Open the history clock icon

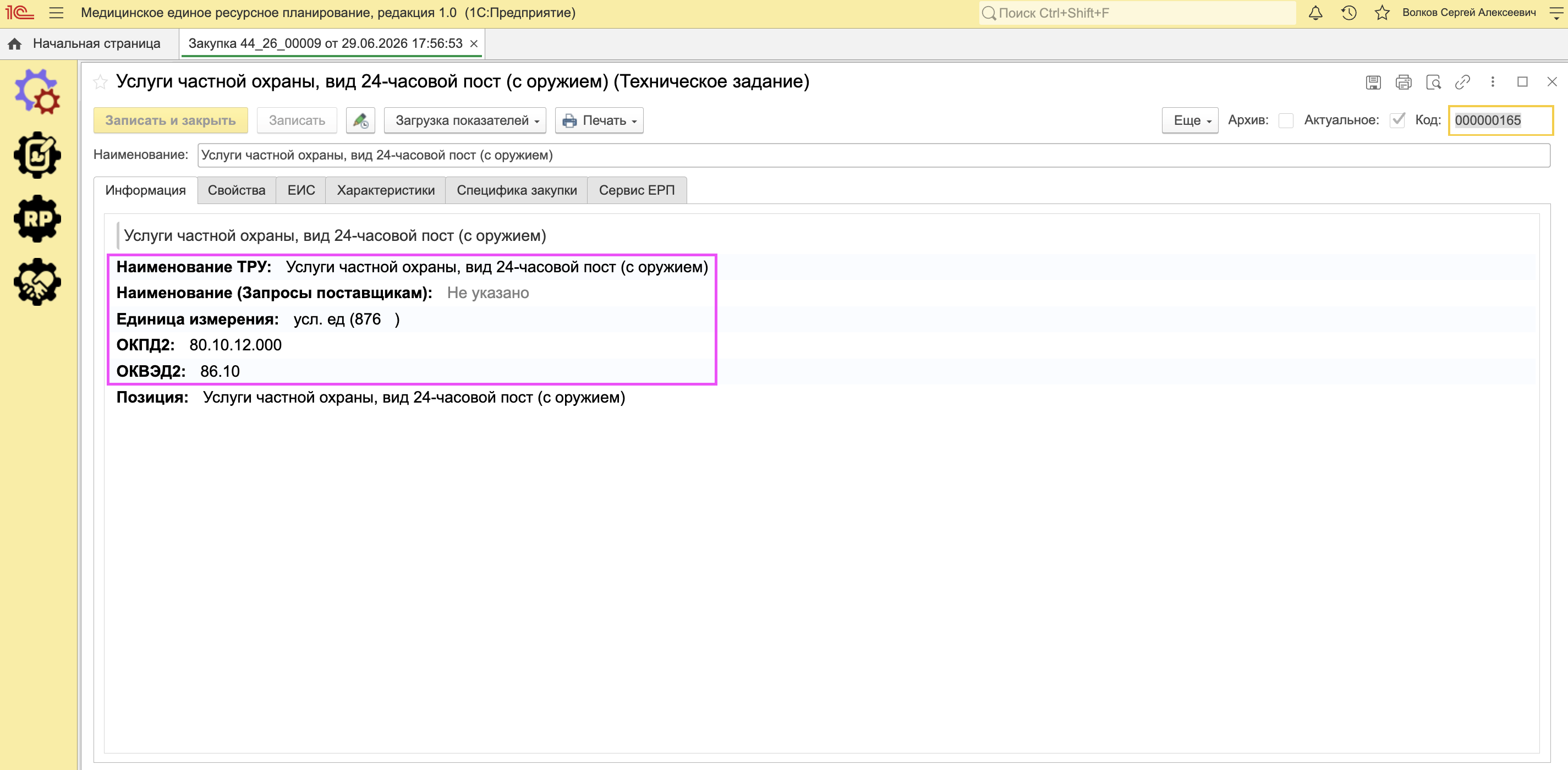[1349, 13]
